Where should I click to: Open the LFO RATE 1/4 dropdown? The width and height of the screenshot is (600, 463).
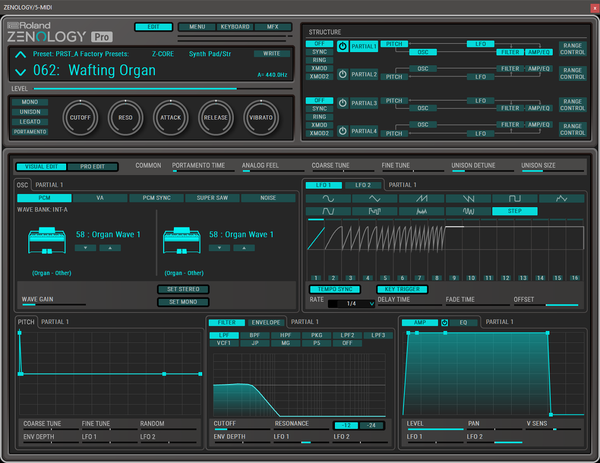351,304
